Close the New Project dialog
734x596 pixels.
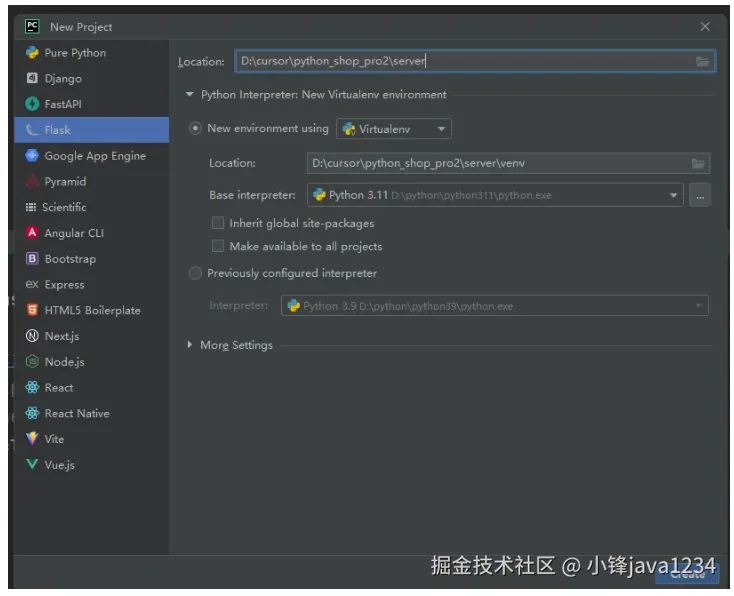coord(705,27)
